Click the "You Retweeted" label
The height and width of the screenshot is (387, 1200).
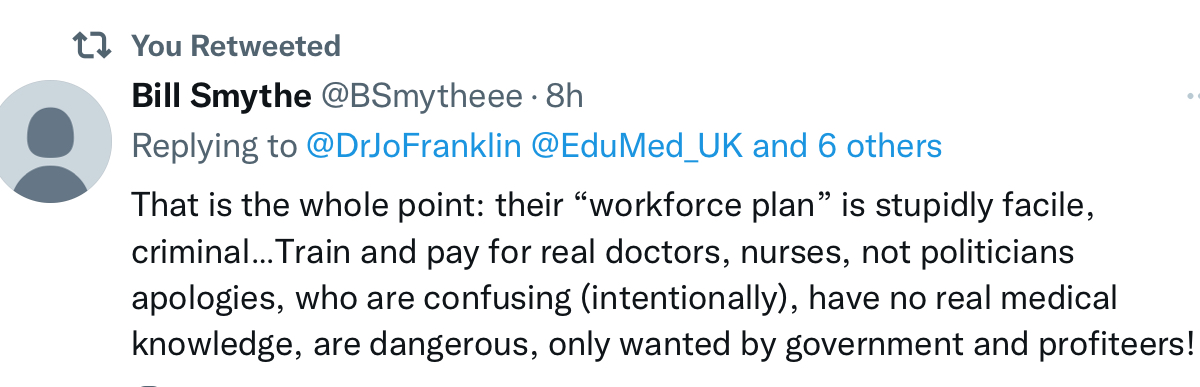pos(236,45)
